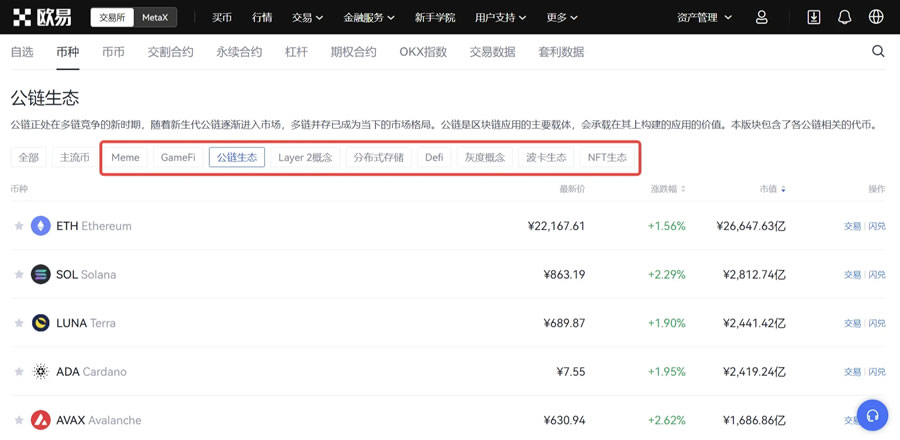Open notifications bell icon

[x=845, y=17]
